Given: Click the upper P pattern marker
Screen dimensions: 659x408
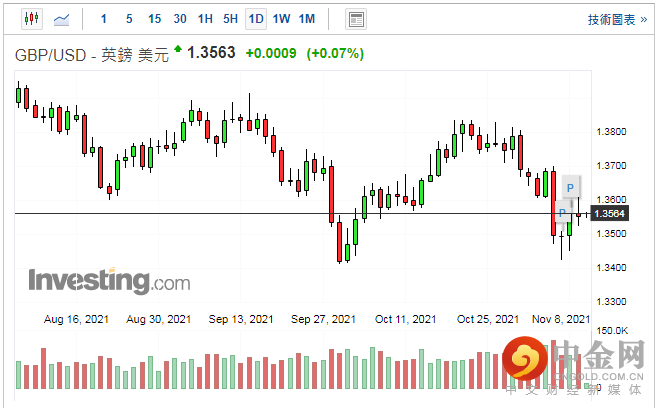Looking at the screenshot, I should pos(570,187).
